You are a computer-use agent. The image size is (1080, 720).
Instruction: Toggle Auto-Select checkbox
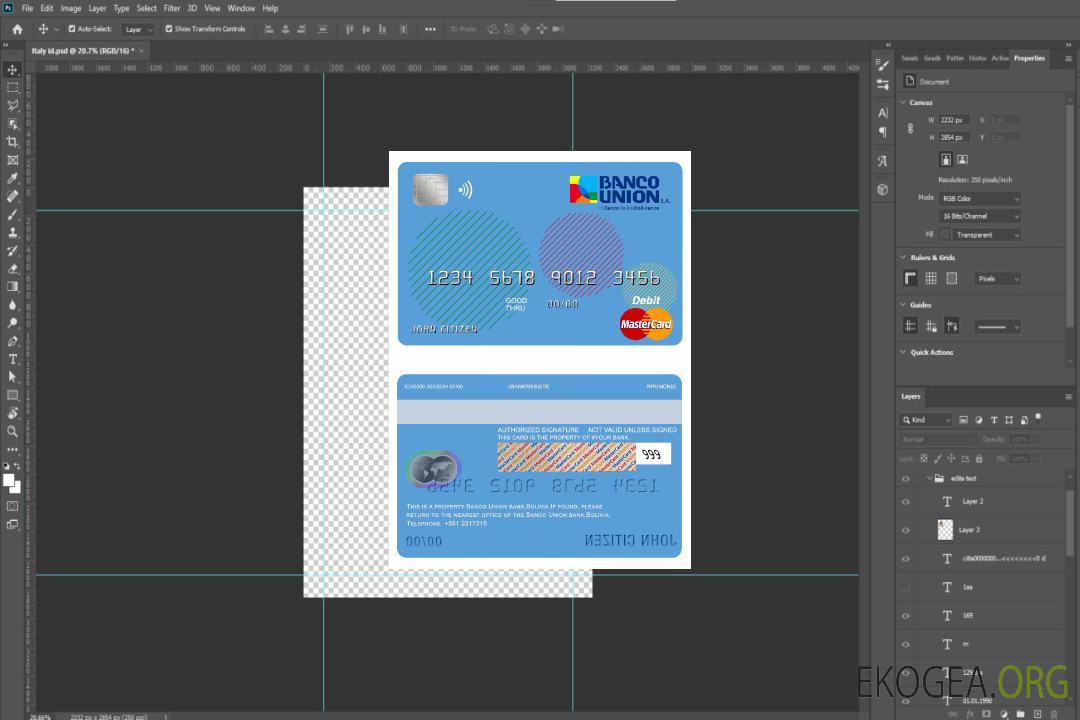pyautogui.click(x=72, y=29)
